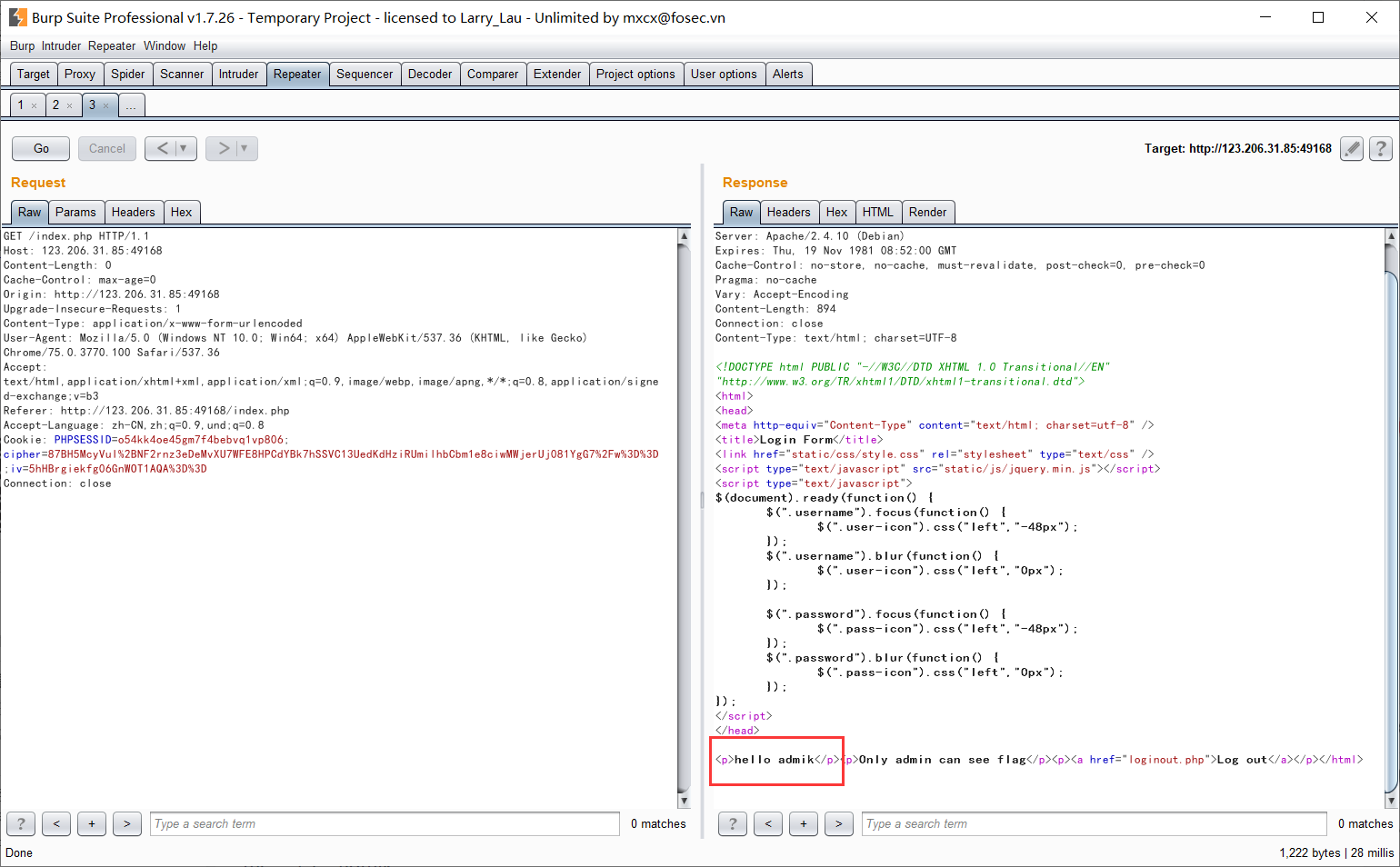Image resolution: width=1400 pixels, height=867 pixels.
Task: Close Repeater tab 2
Action: point(69,106)
